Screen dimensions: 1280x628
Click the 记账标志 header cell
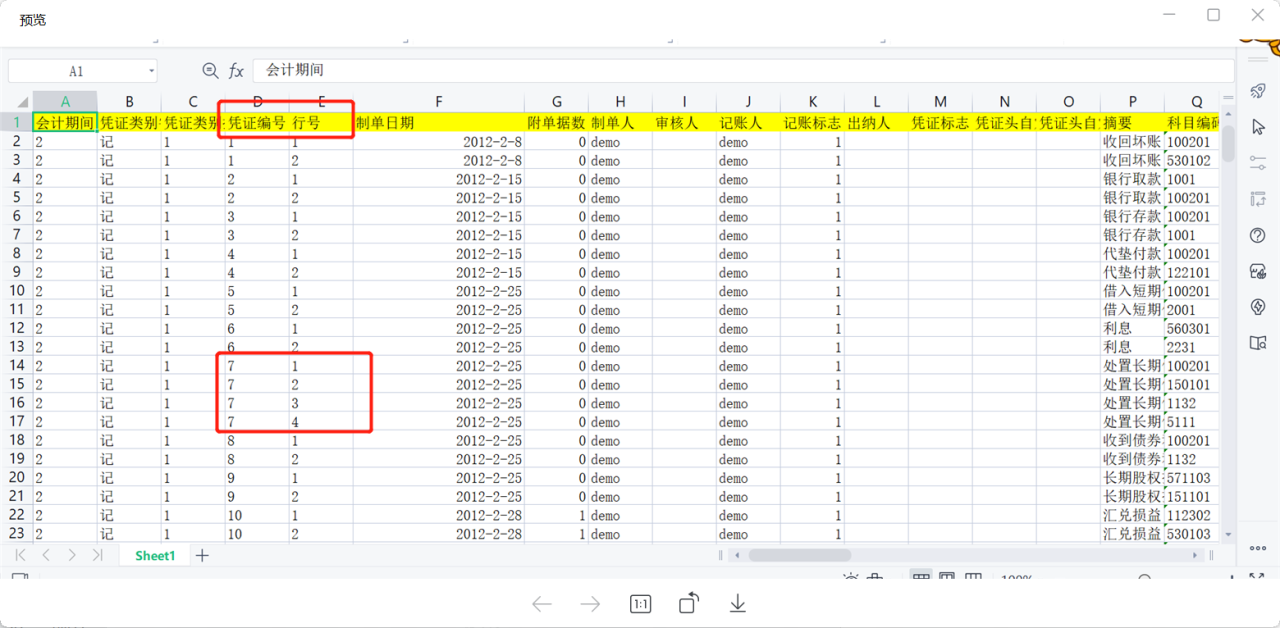pyautogui.click(x=812, y=123)
